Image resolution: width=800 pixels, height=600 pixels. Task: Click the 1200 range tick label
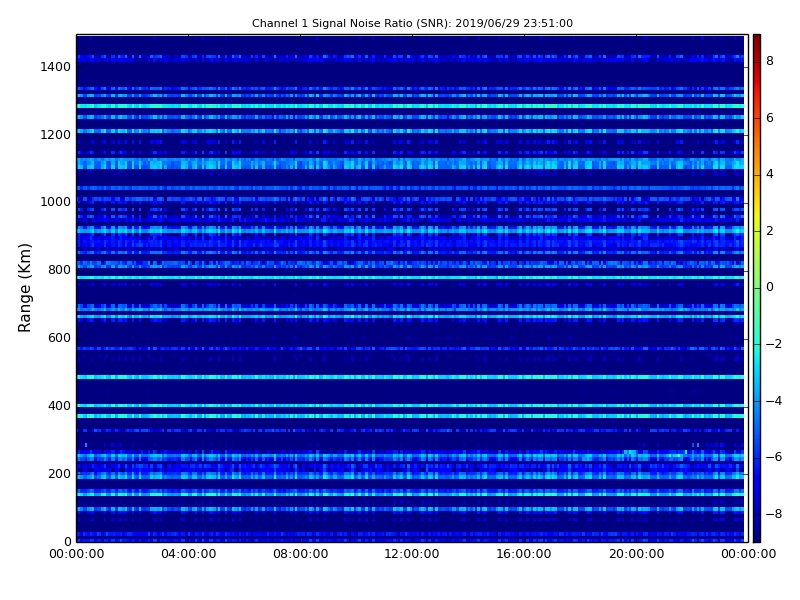coord(56,135)
